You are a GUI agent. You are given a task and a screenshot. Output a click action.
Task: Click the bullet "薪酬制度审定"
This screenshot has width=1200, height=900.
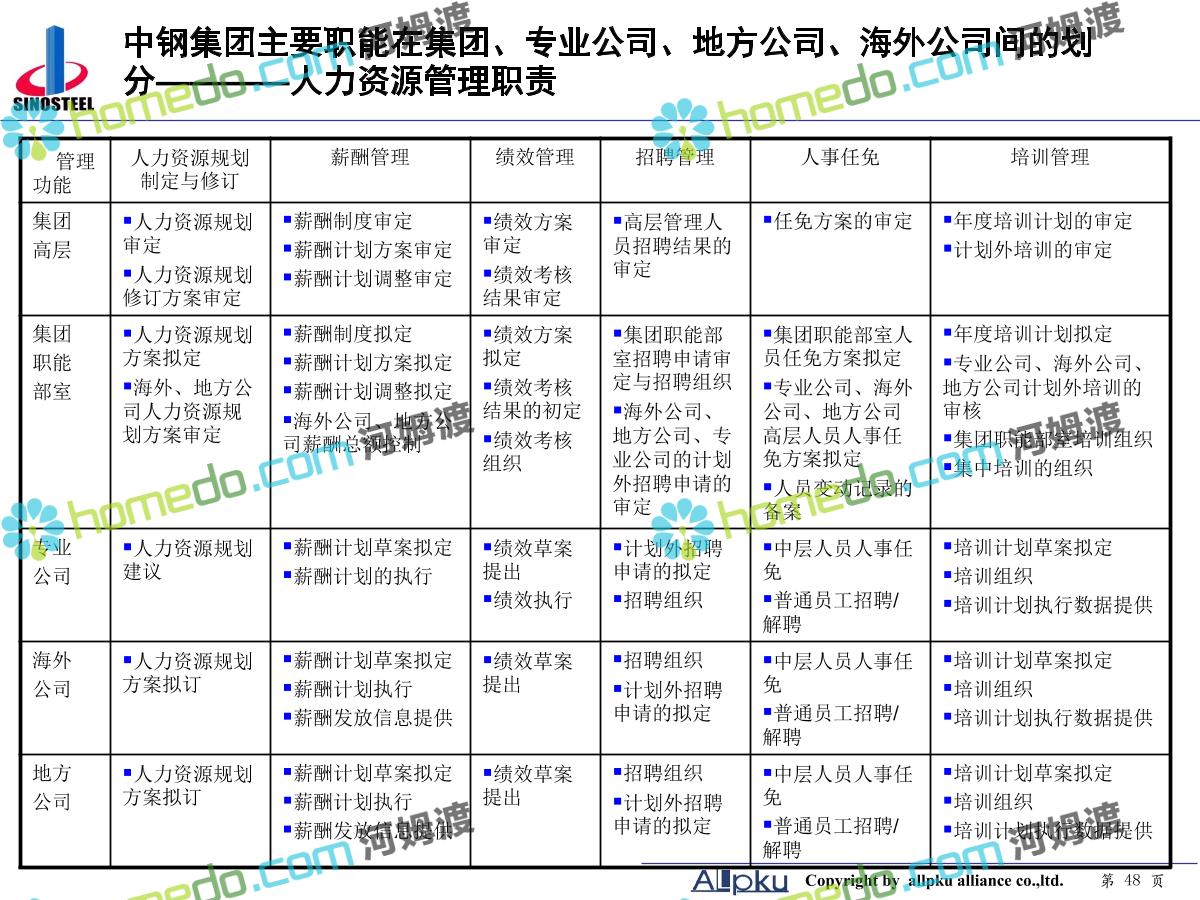(x=348, y=221)
